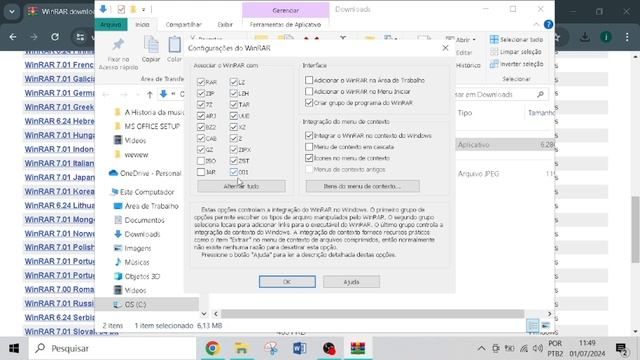Uncheck the ZIP association checkbox
Viewport: 640px width, 360px height.
[201, 93]
